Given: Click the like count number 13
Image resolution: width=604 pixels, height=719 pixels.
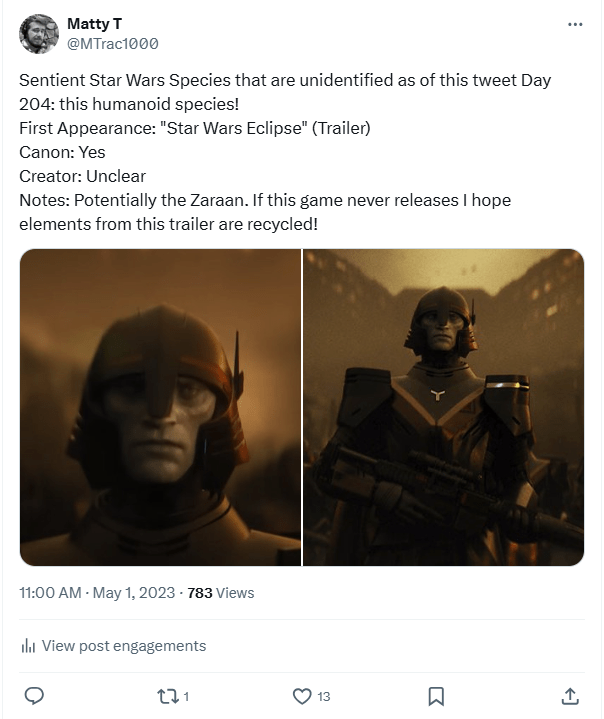Looking at the screenshot, I should 324,696.
